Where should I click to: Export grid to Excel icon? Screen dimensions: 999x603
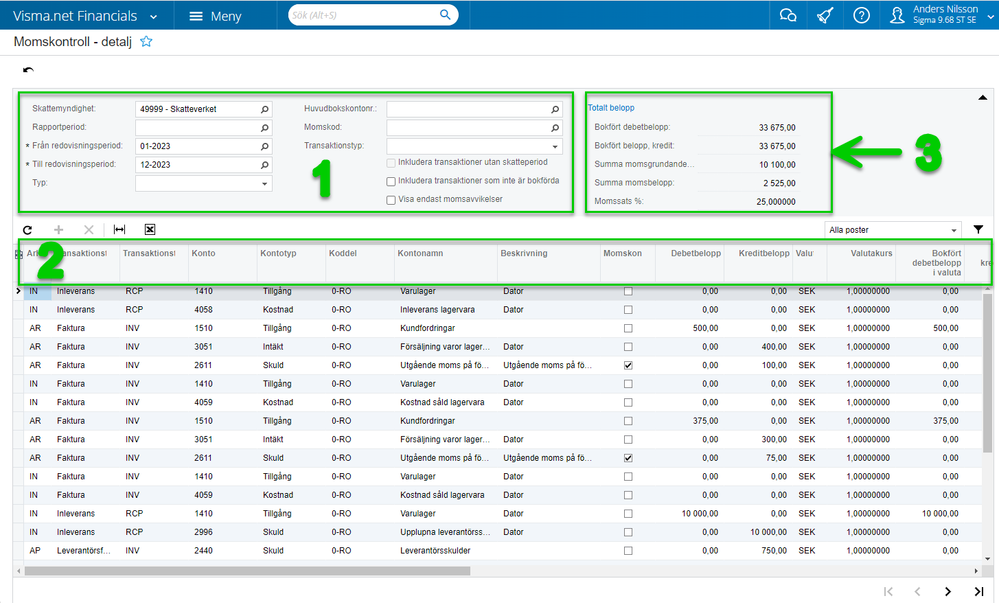click(x=150, y=229)
